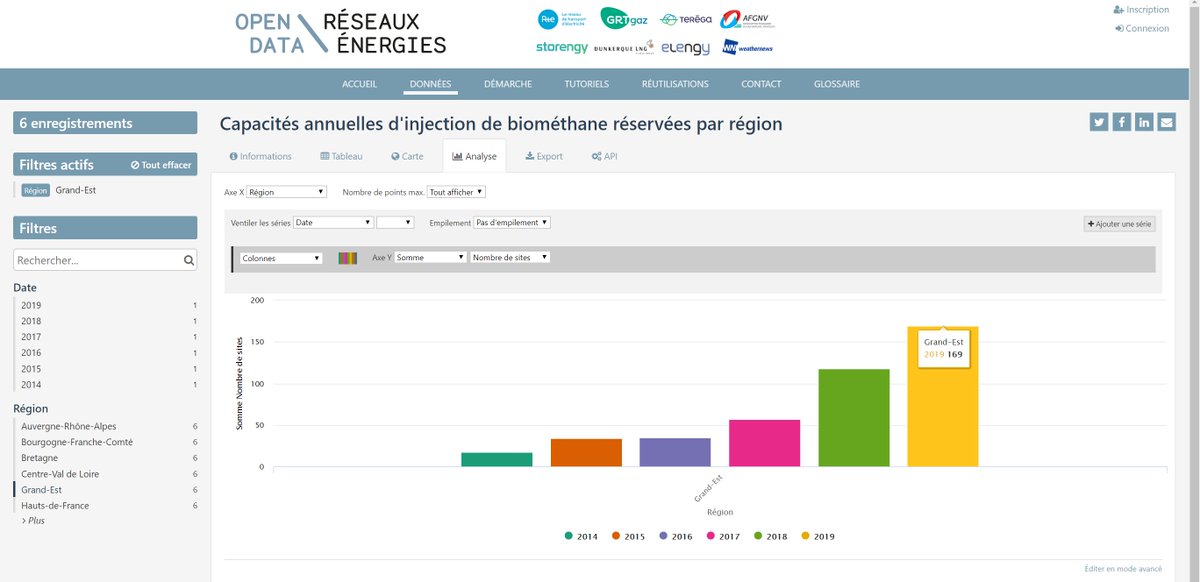Image resolution: width=1200 pixels, height=582 pixels.
Task: Open GLOSSAIRE in navigation
Action: (837, 84)
